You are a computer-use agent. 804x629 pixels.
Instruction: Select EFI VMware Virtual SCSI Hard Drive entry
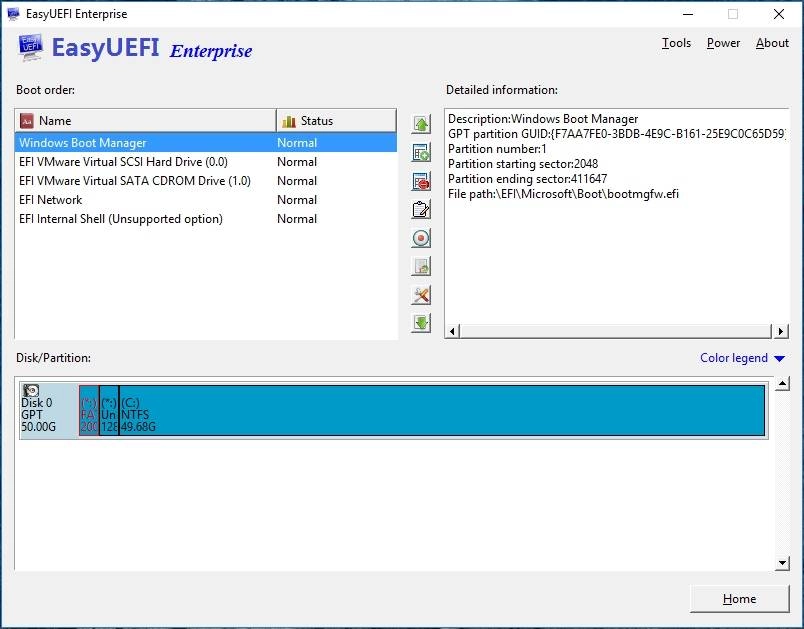click(x=206, y=162)
